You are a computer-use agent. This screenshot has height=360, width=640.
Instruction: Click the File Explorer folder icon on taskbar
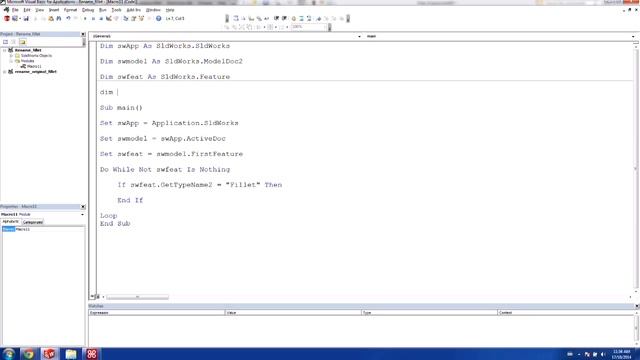click(x=71, y=354)
